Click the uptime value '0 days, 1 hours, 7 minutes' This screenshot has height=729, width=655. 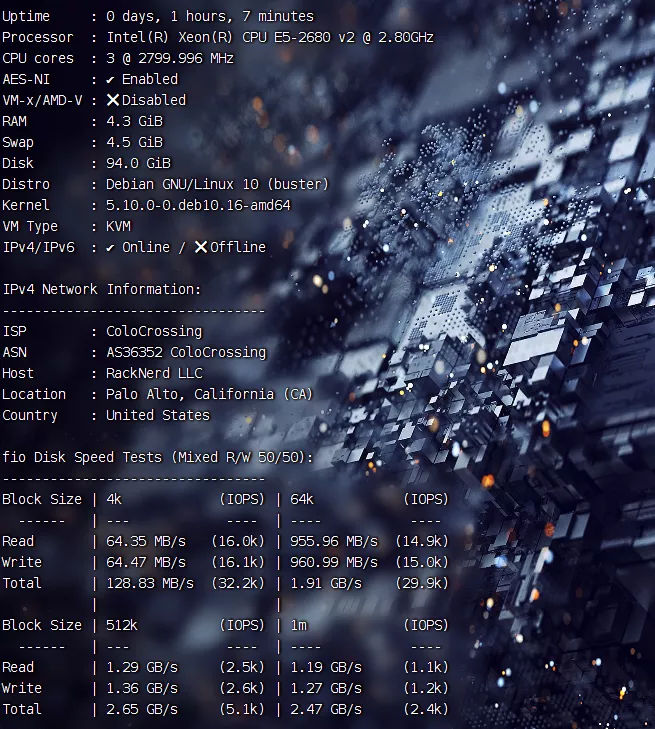pyautogui.click(x=210, y=16)
